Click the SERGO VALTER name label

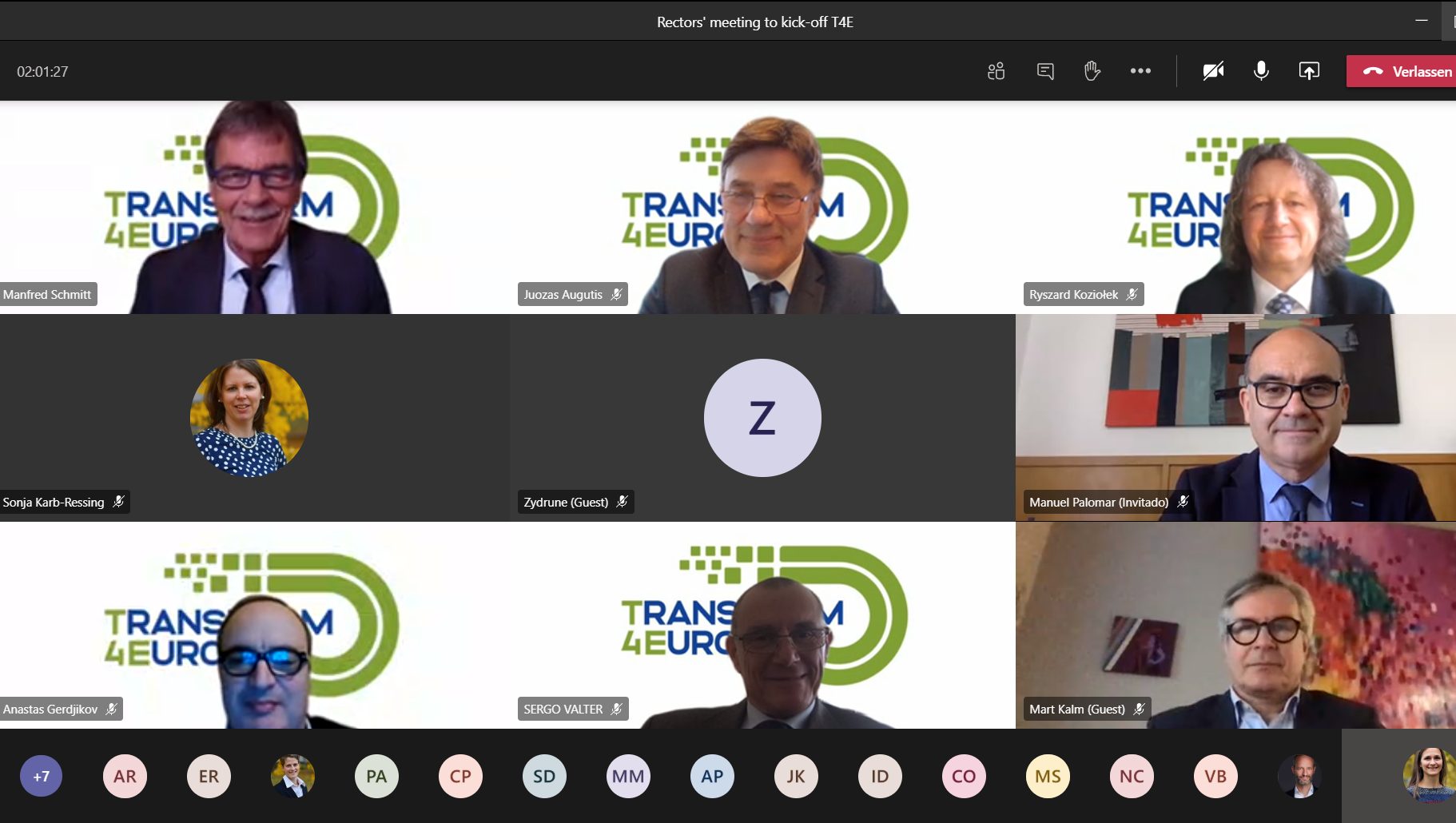coord(572,709)
